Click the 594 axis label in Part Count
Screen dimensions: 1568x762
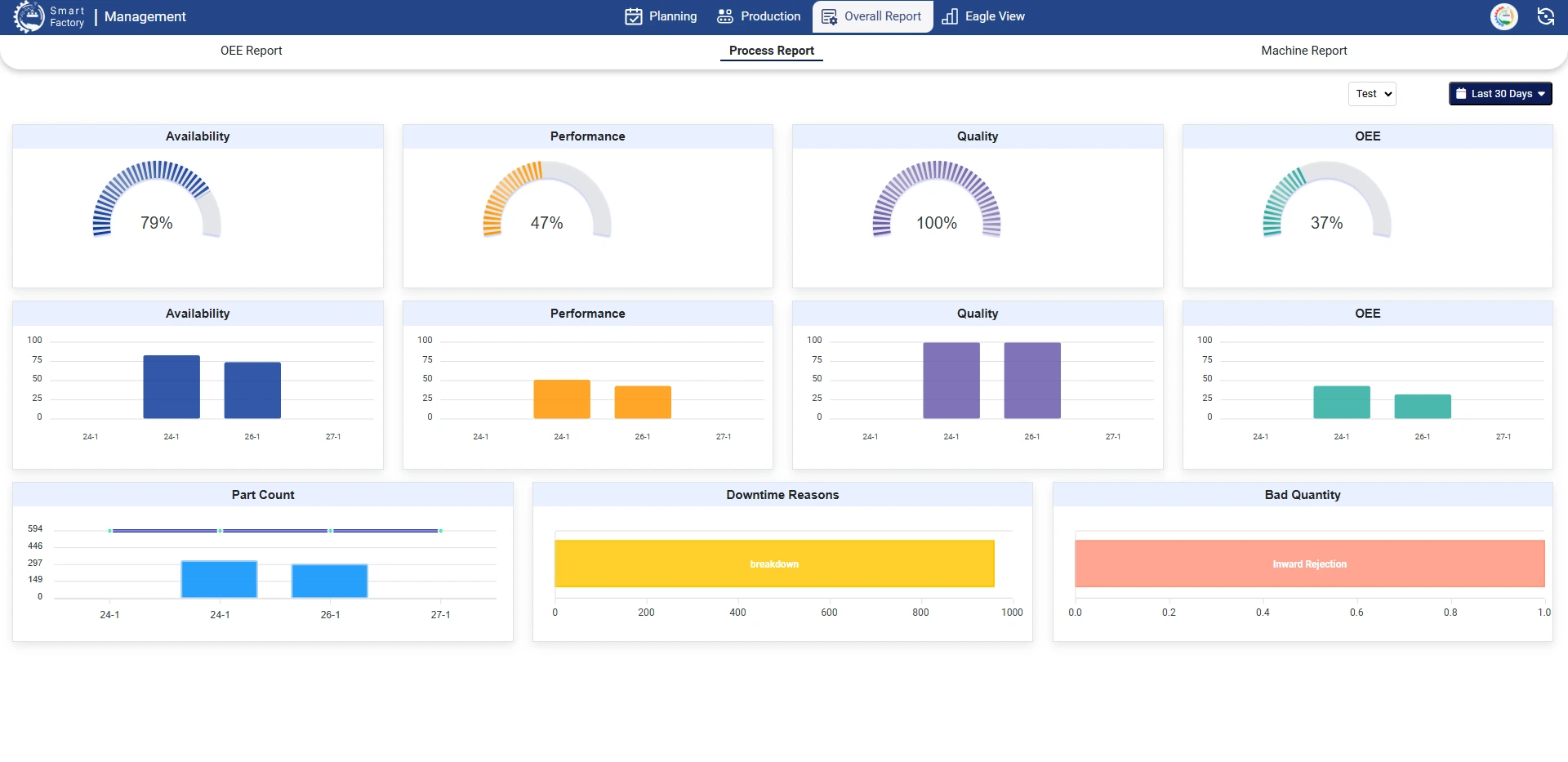[35, 529]
